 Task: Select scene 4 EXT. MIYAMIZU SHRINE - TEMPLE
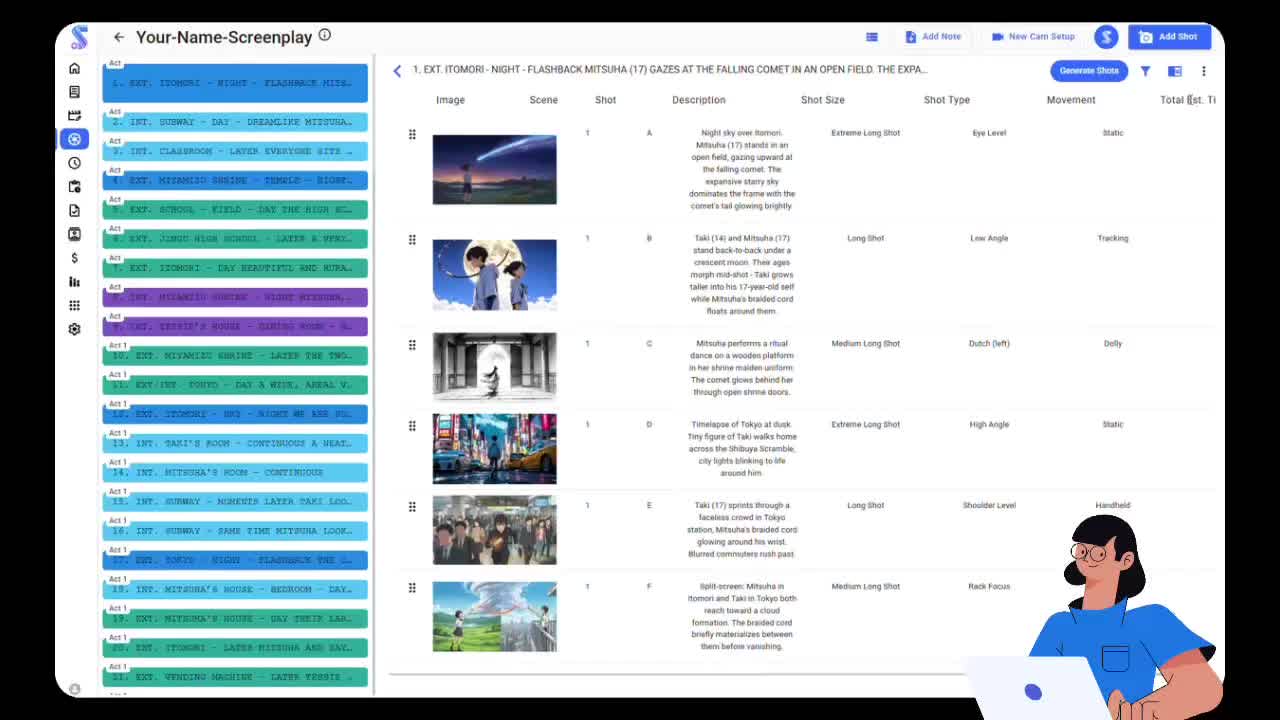coord(234,180)
